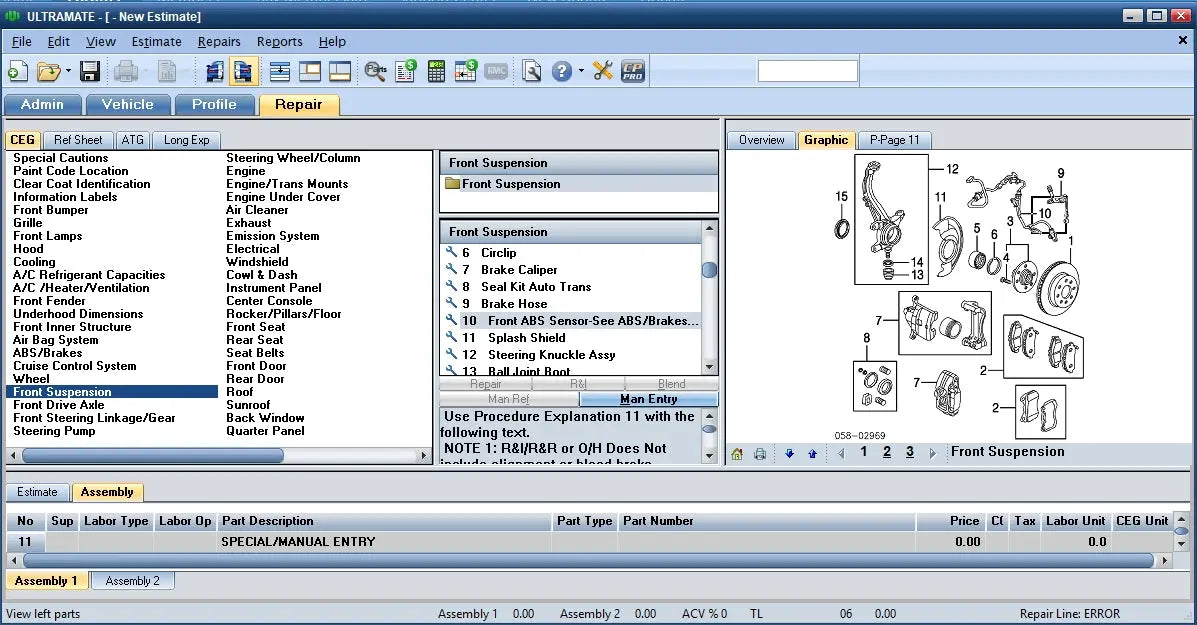The image size is (1197, 625).
Task: Click the CP PRO toolbar icon
Action: pyautogui.click(x=632, y=71)
